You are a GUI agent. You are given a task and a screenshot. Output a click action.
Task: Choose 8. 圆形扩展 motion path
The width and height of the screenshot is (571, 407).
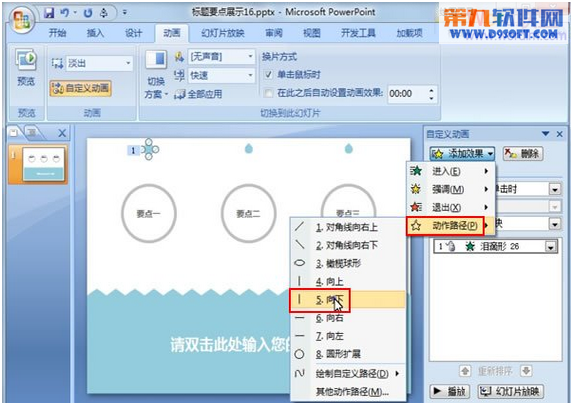[348, 353]
